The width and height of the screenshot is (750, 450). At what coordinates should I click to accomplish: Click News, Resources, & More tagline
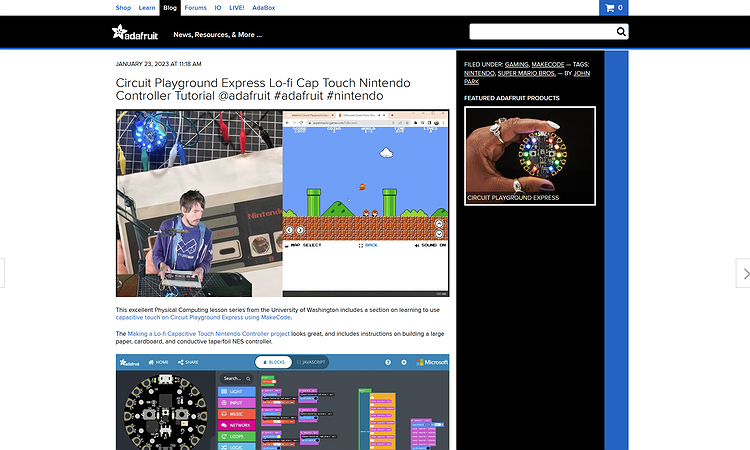[x=218, y=34]
